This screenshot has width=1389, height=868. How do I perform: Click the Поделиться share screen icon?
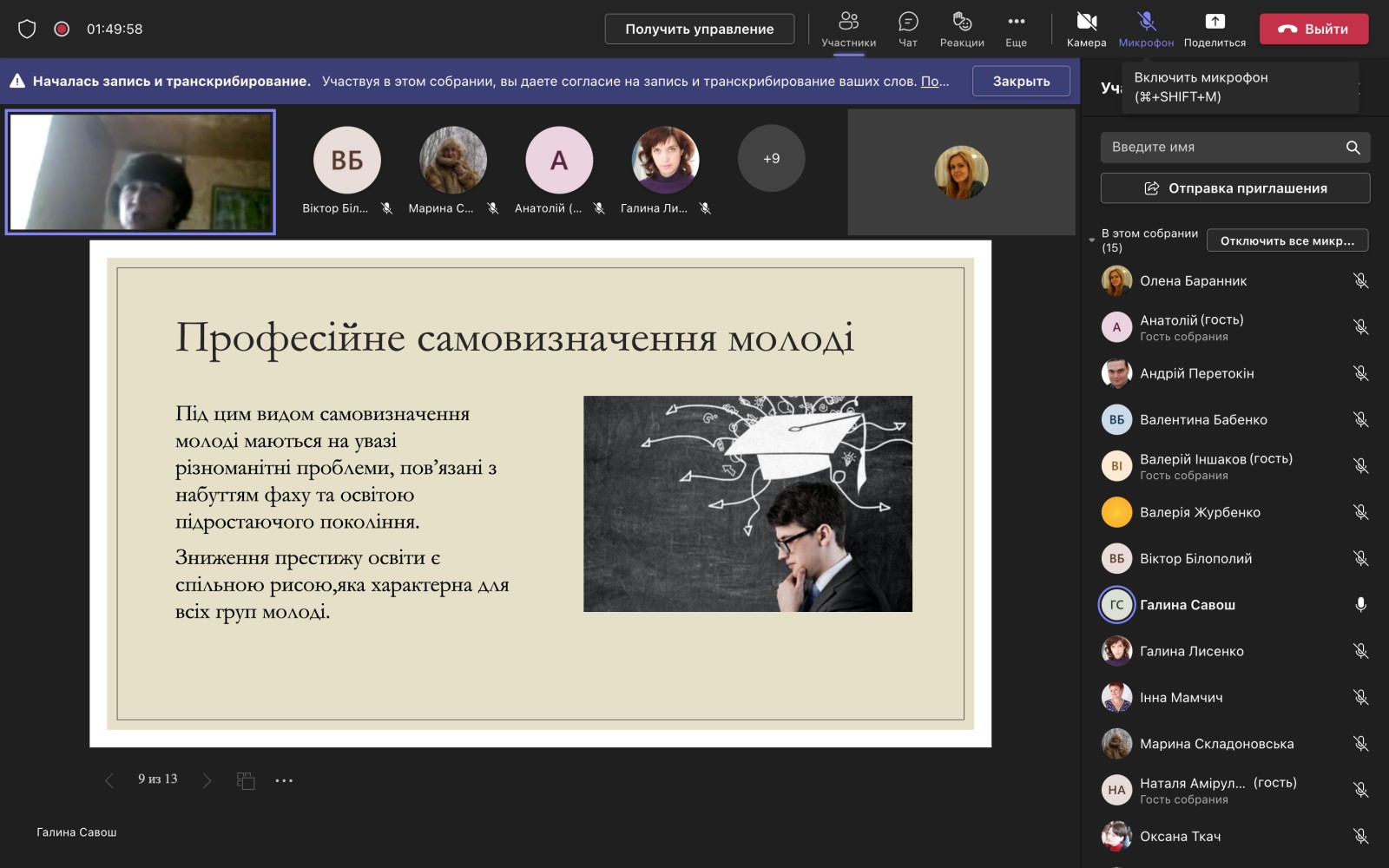coord(1215,29)
